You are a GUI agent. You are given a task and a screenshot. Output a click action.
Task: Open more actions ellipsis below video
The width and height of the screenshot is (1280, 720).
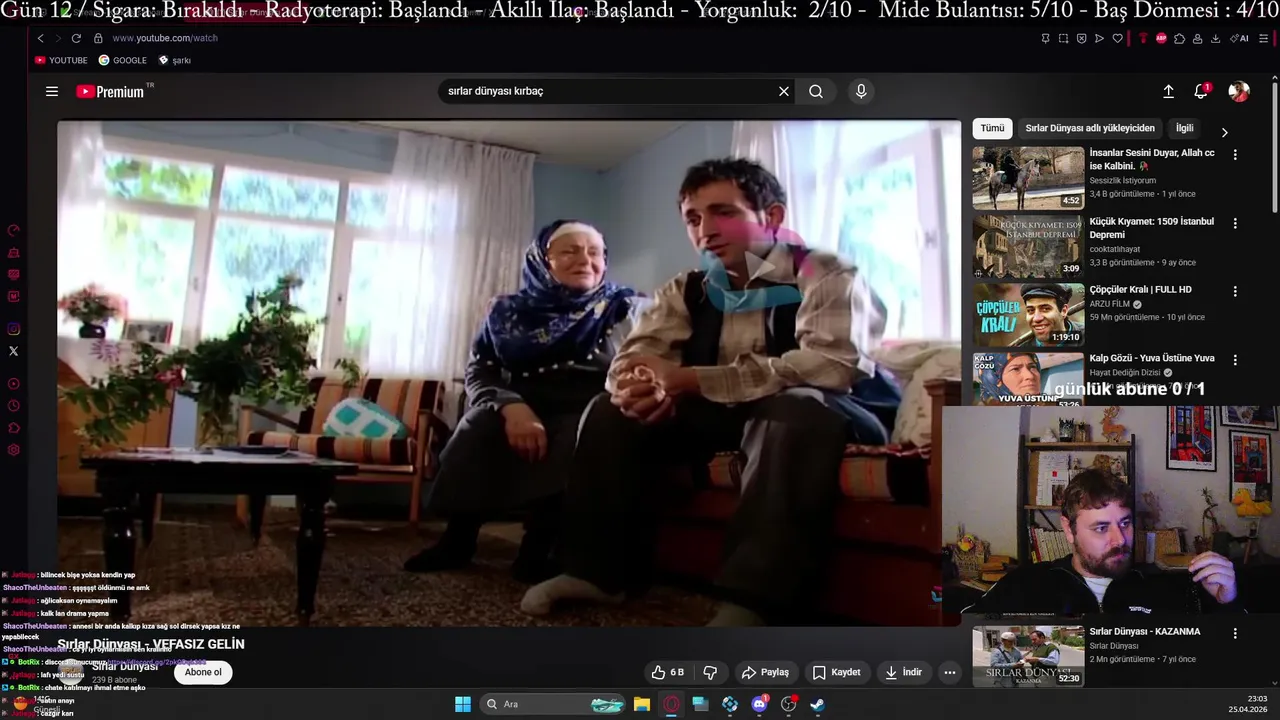coord(950,672)
